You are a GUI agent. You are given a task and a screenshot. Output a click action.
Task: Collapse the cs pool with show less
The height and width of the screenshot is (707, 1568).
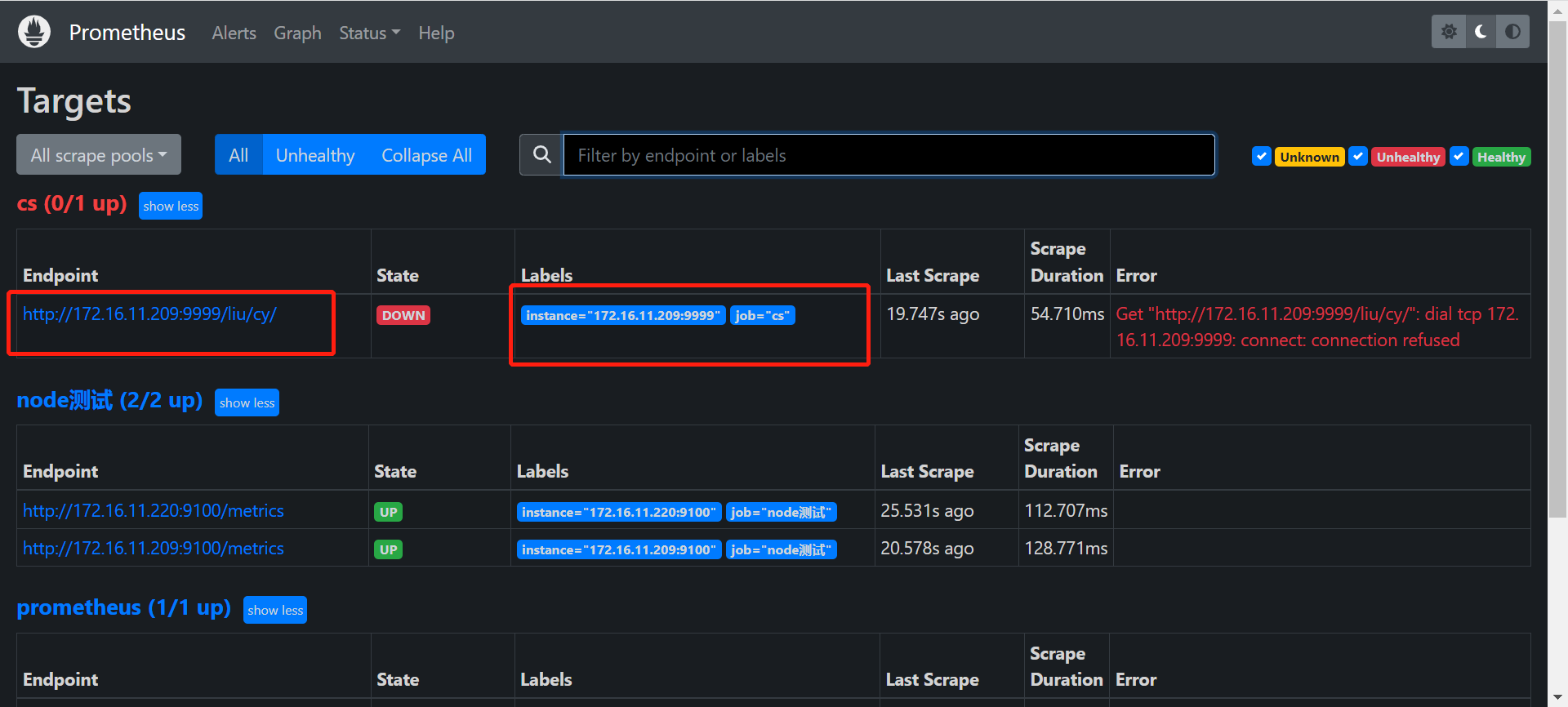coord(171,206)
